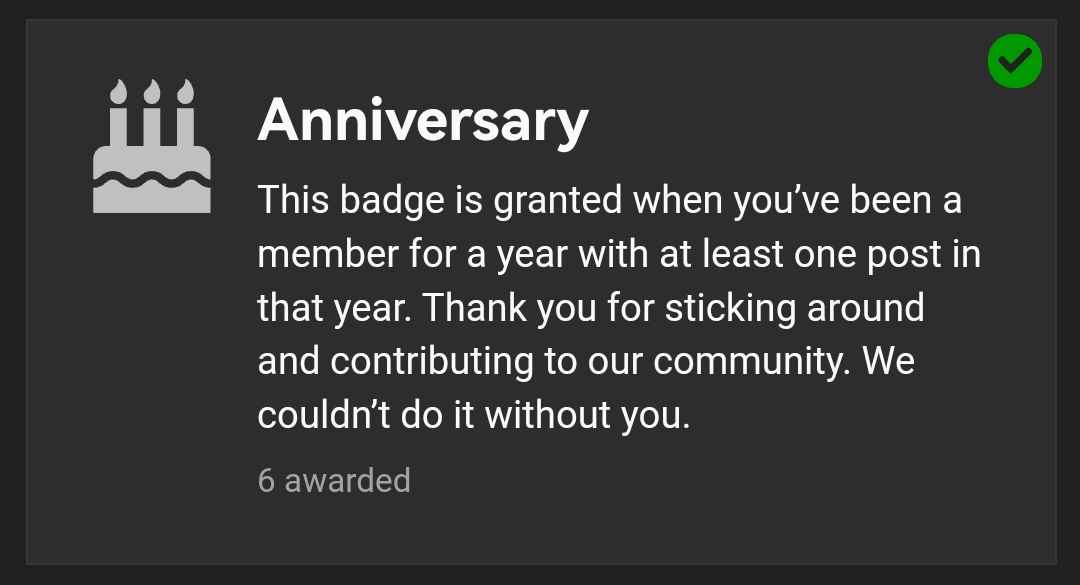Click the text 'Thank you for sticking around'
Screen dimensions: 1080x585
point(673,308)
